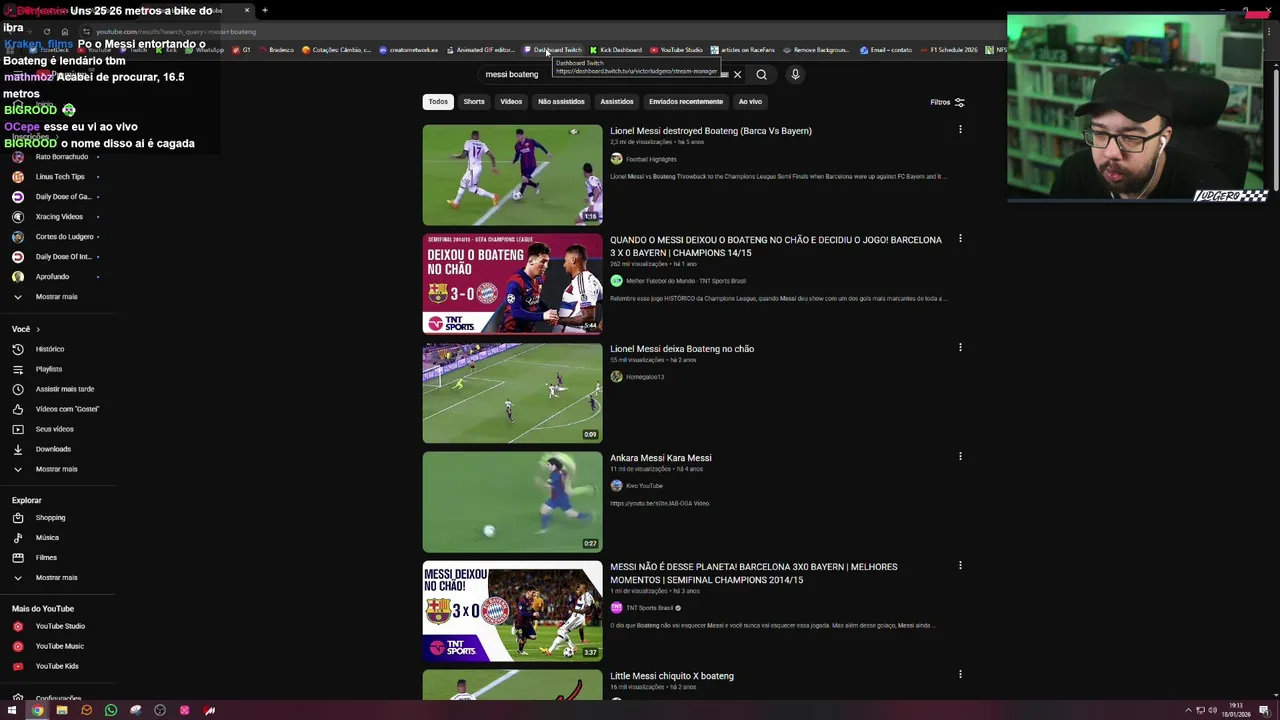Image resolution: width=1280 pixels, height=720 pixels.
Task: Open Kick Dashboard bookmark
Action: [x=616, y=50]
